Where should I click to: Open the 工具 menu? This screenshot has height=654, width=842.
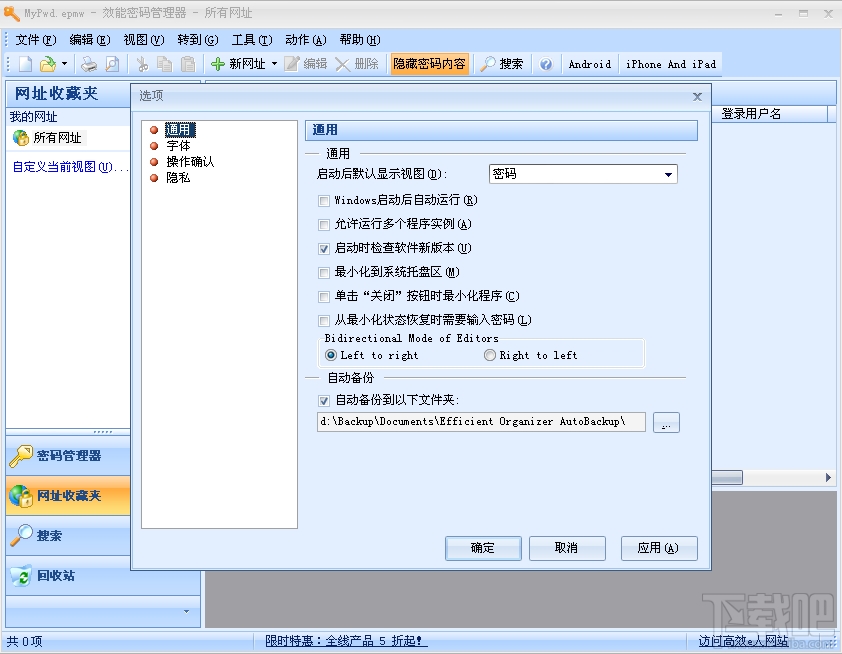[x=251, y=40]
